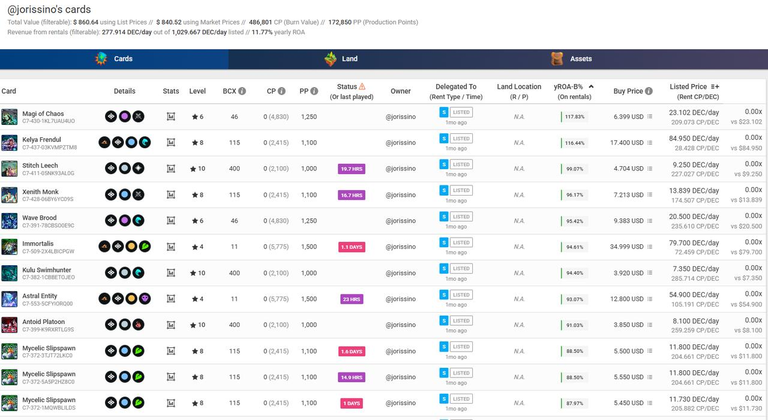Switch to the Cards tab

click(114, 59)
